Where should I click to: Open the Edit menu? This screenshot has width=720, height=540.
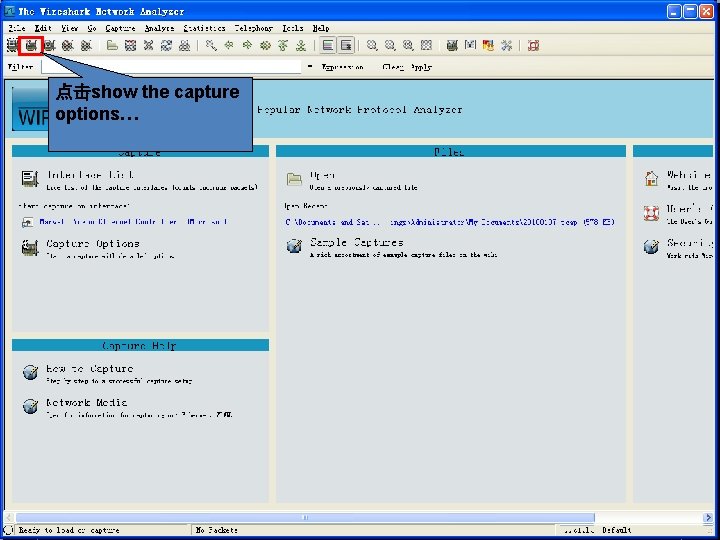[x=43, y=28]
